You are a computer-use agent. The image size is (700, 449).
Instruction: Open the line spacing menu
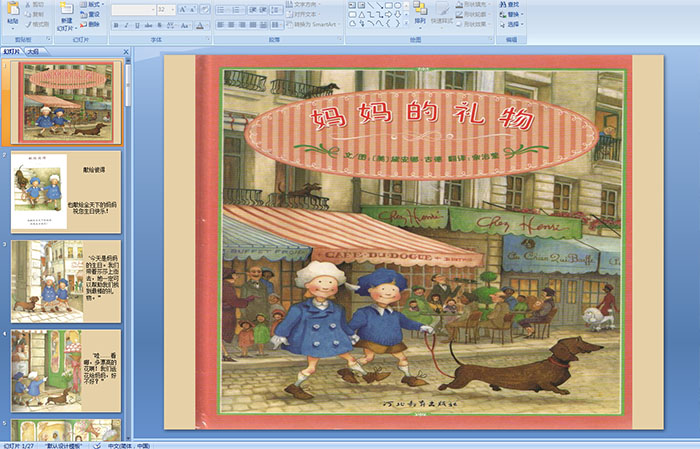click(276, 10)
